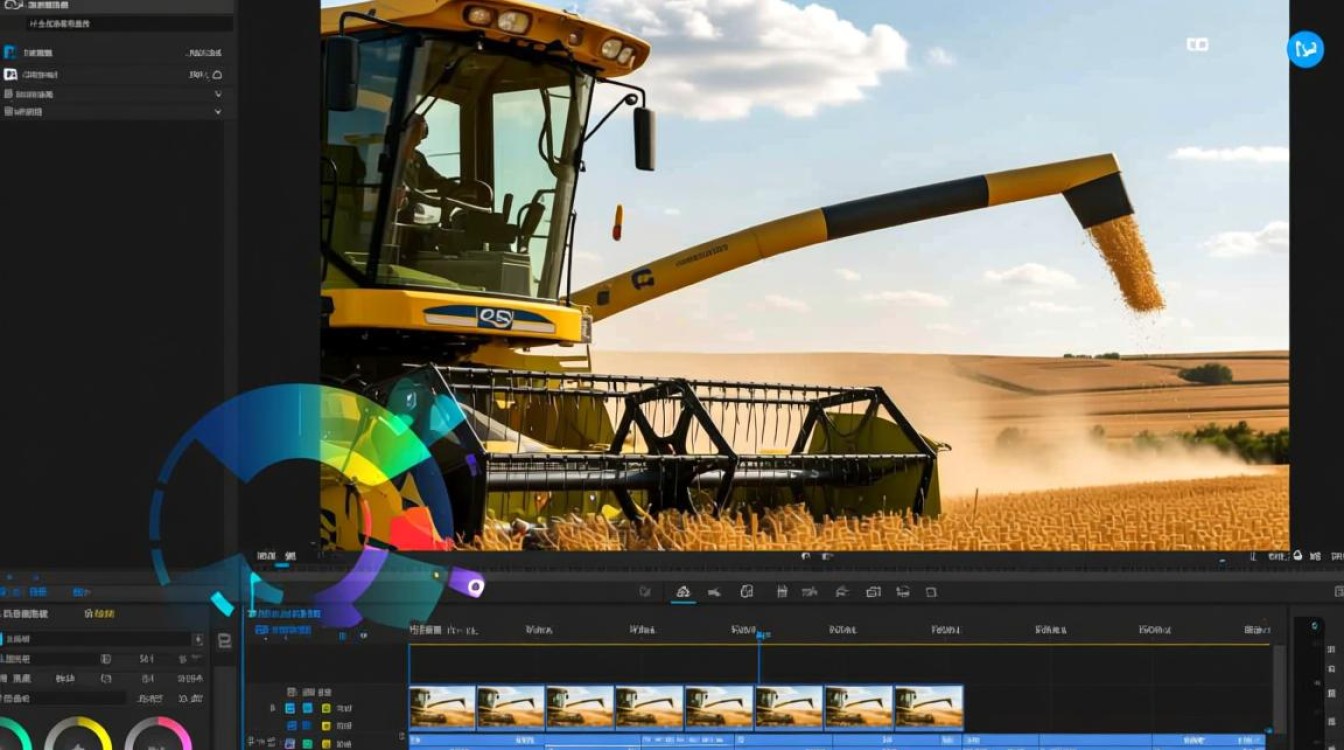Image resolution: width=1344 pixels, height=750 pixels.
Task: Adjust the pink color wheel
Action: pyautogui.click(x=158, y=734)
